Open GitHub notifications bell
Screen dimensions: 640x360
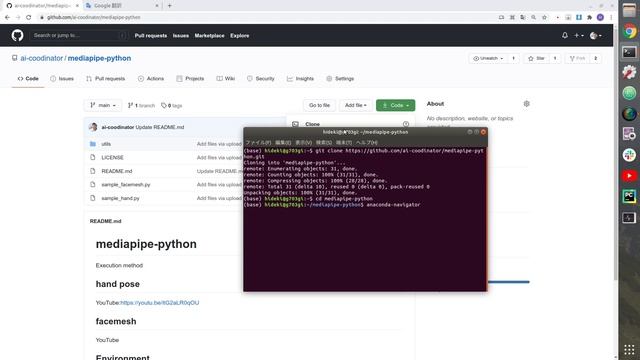(564, 36)
